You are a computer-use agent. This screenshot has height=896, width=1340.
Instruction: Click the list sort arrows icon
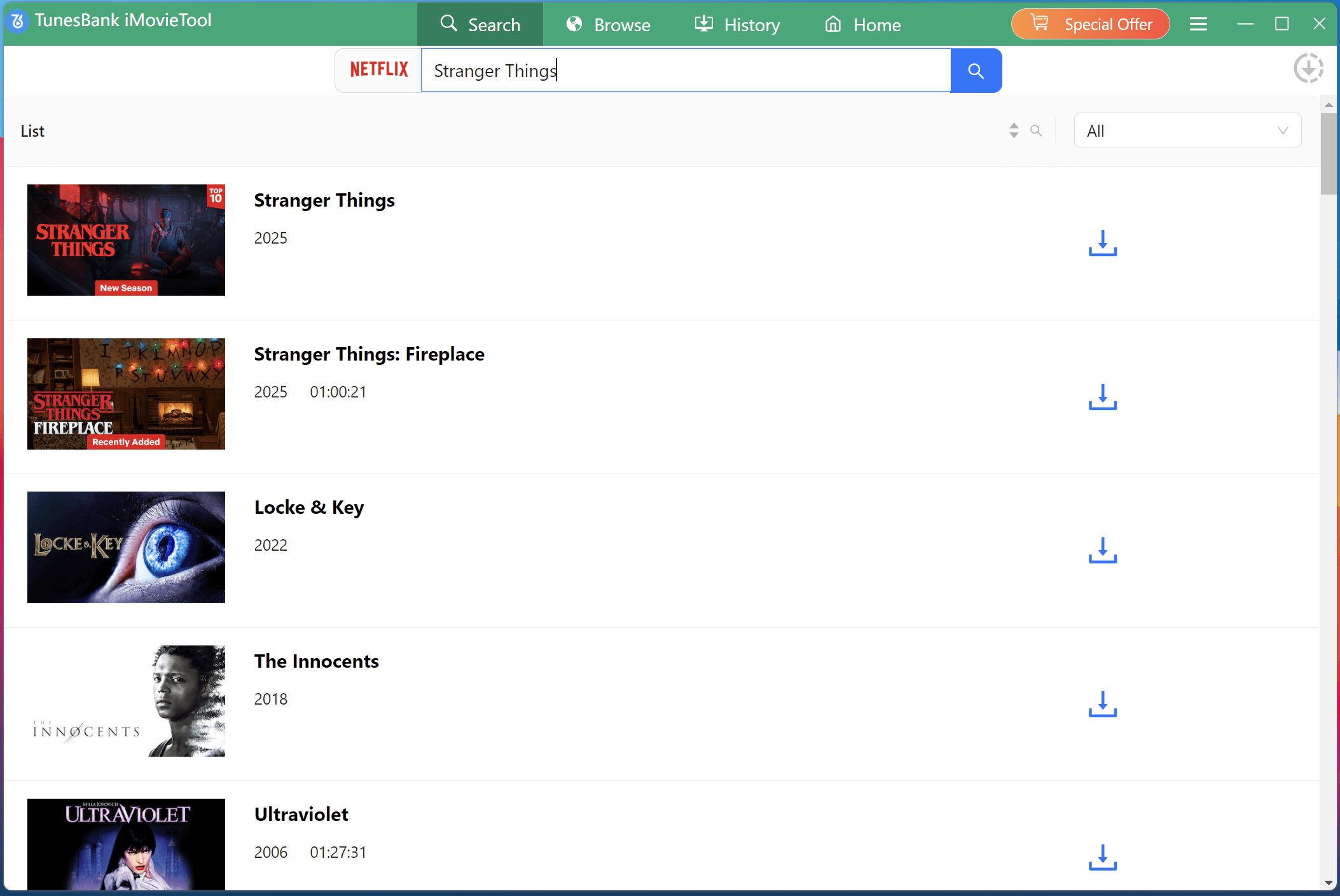[1014, 130]
